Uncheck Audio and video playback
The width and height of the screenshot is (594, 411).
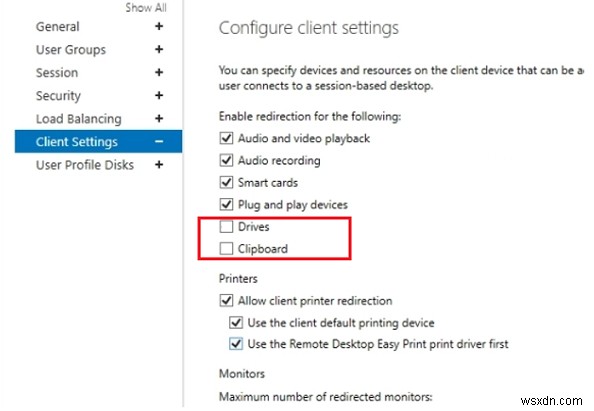click(x=226, y=138)
